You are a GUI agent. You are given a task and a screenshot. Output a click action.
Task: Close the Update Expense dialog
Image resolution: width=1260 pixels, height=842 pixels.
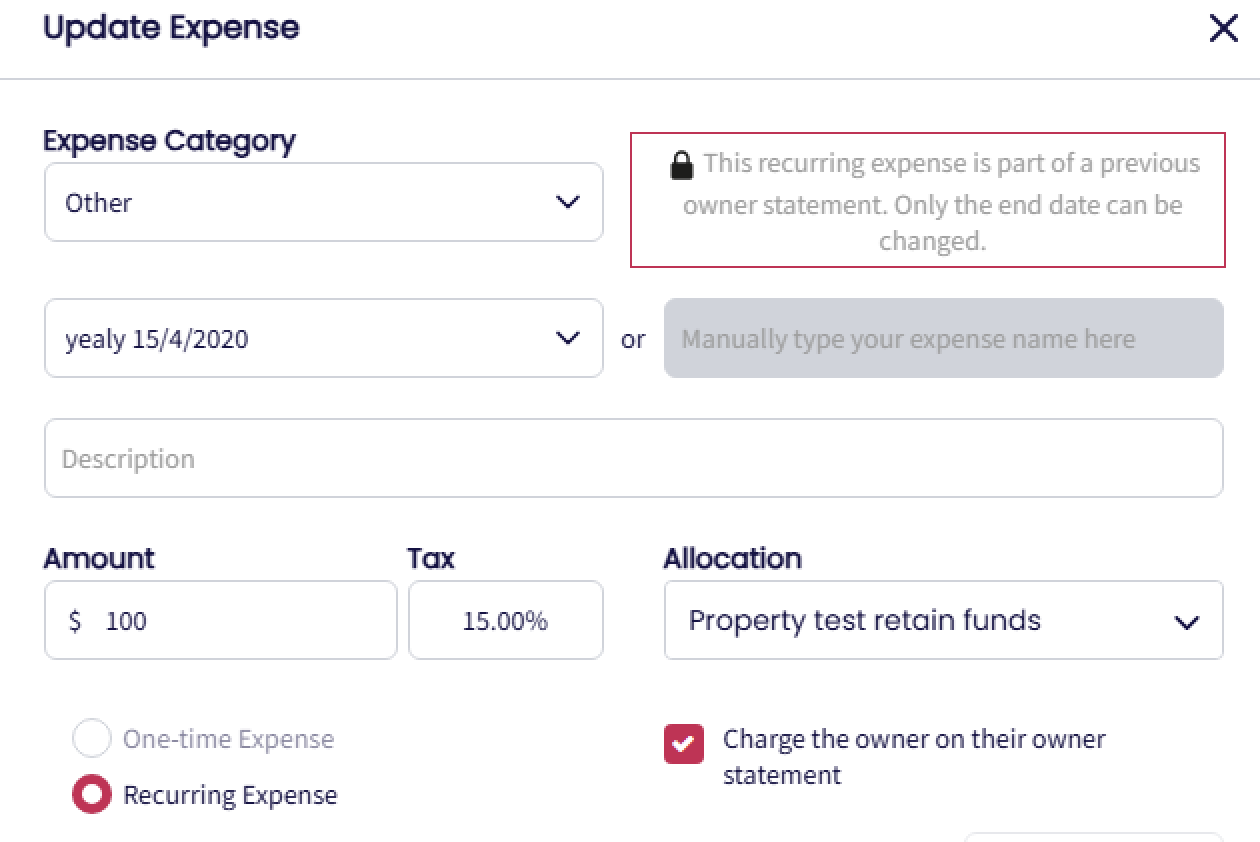click(1223, 29)
